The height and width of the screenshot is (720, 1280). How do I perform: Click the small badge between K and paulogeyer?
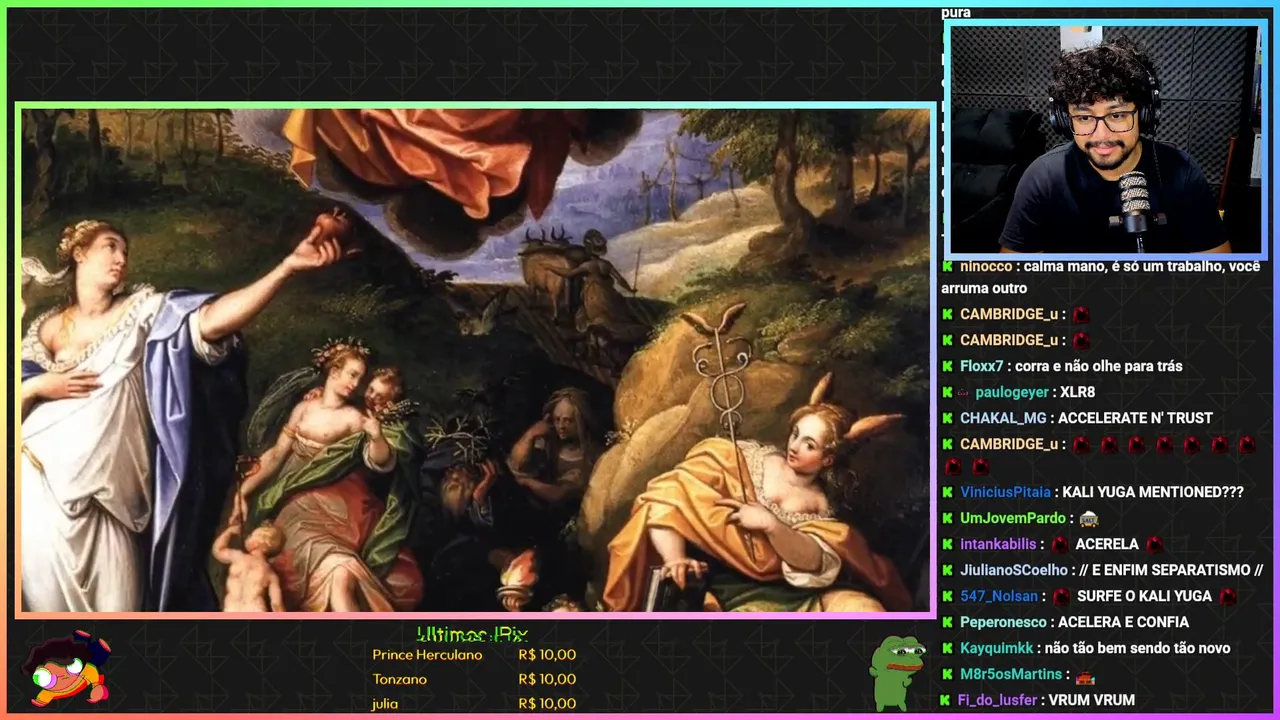(x=964, y=392)
